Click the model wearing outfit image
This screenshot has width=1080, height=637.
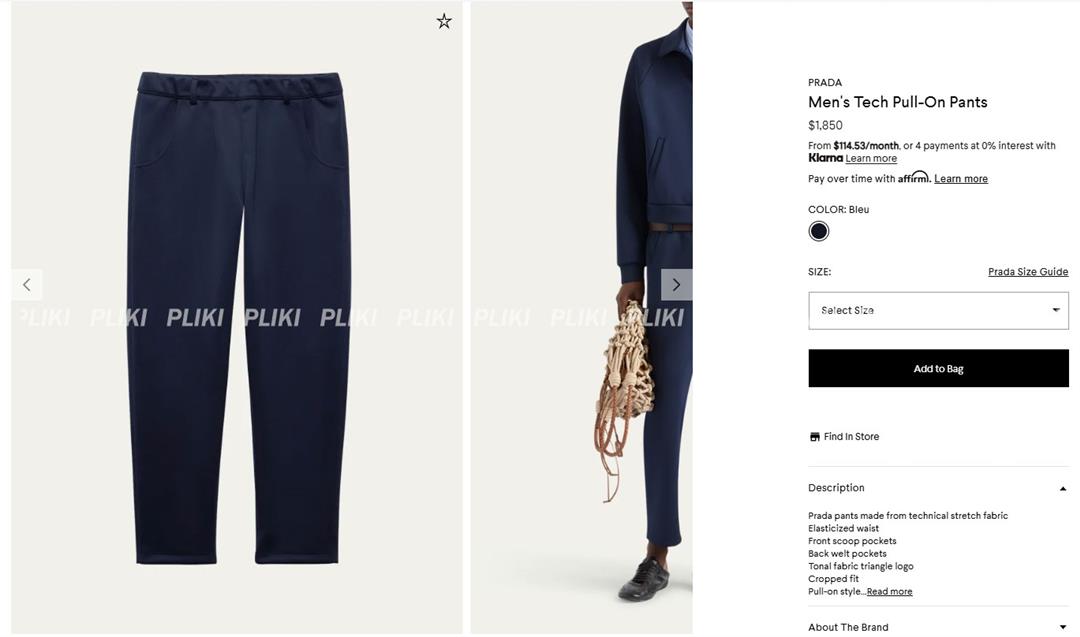tap(581, 317)
